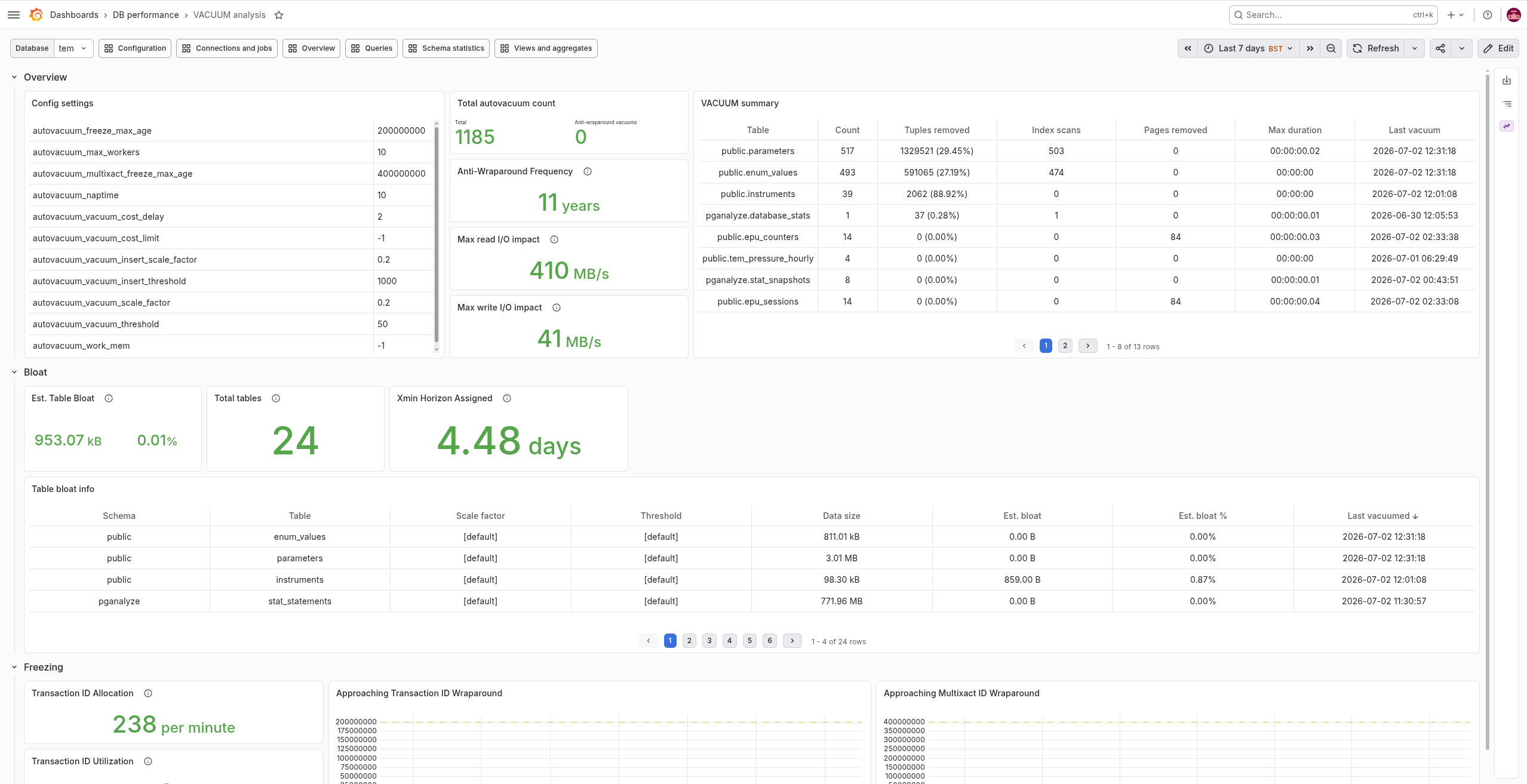Open the share dashboard icon
This screenshot has height=784, width=1527.
(1440, 48)
